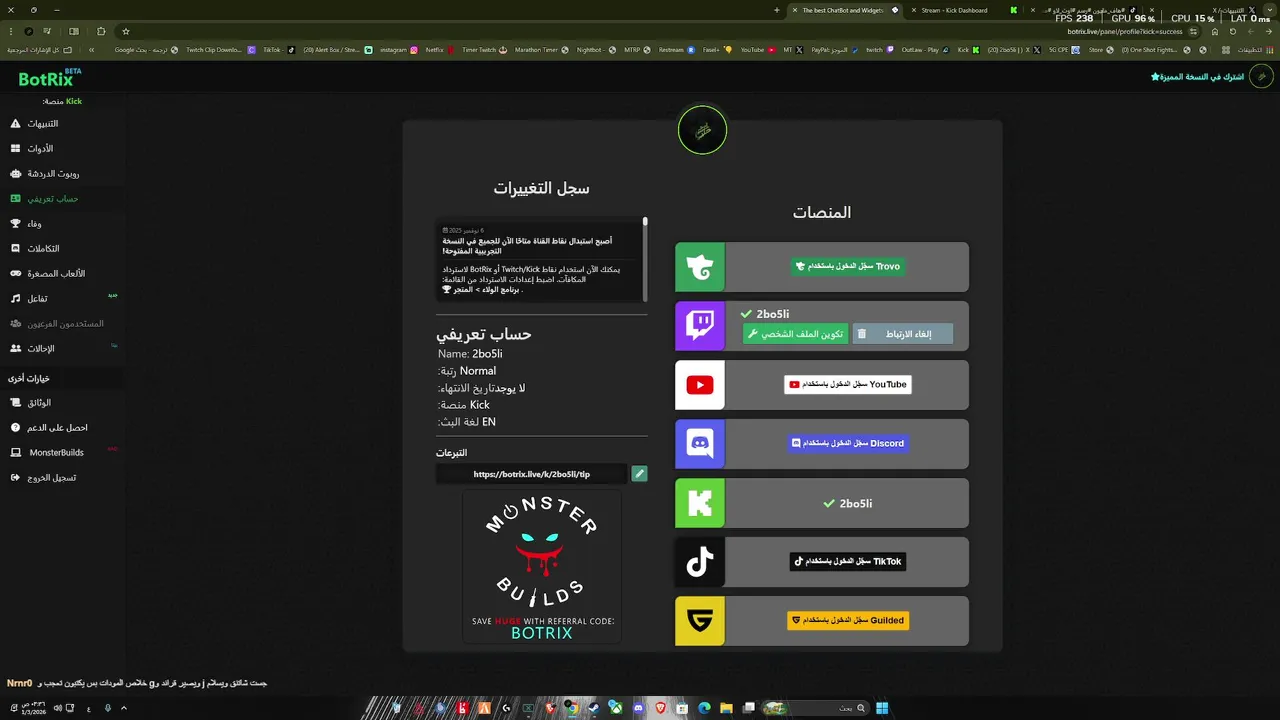Click the green edit pencil beside tip URL
The width and height of the screenshot is (1280, 720).
[x=639, y=474]
